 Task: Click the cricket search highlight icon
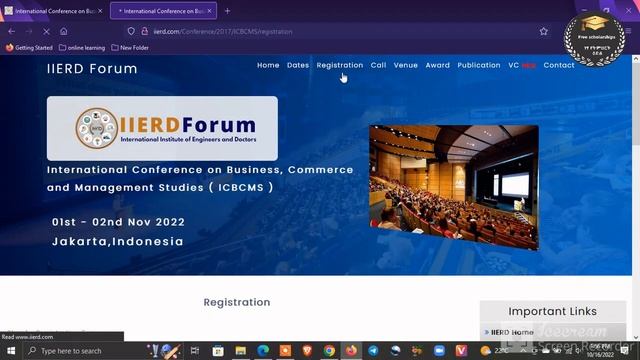[x=164, y=351]
